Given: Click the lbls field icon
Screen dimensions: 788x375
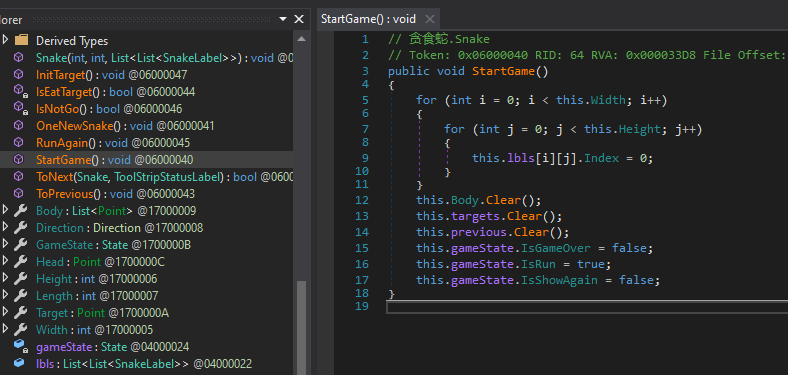Looking at the screenshot, I should [x=19, y=363].
